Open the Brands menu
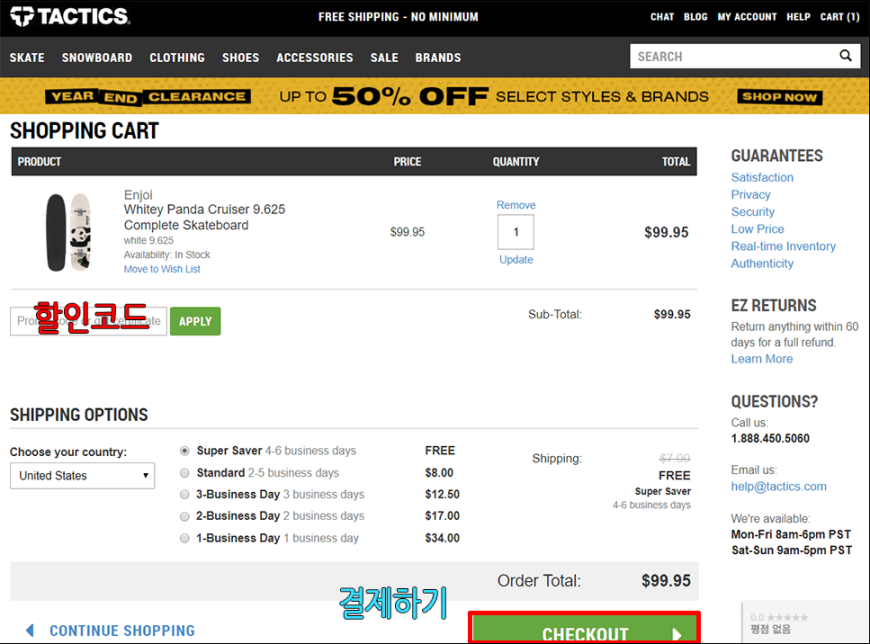This screenshot has width=870, height=644. [438, 58]
